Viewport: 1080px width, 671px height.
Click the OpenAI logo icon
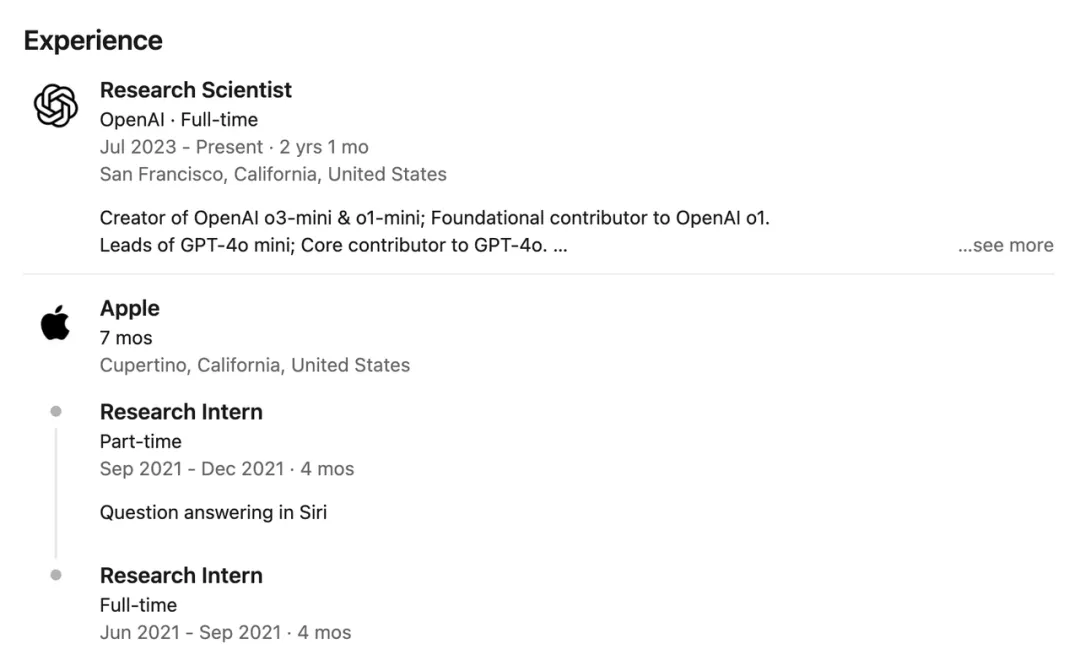point(56,105)
